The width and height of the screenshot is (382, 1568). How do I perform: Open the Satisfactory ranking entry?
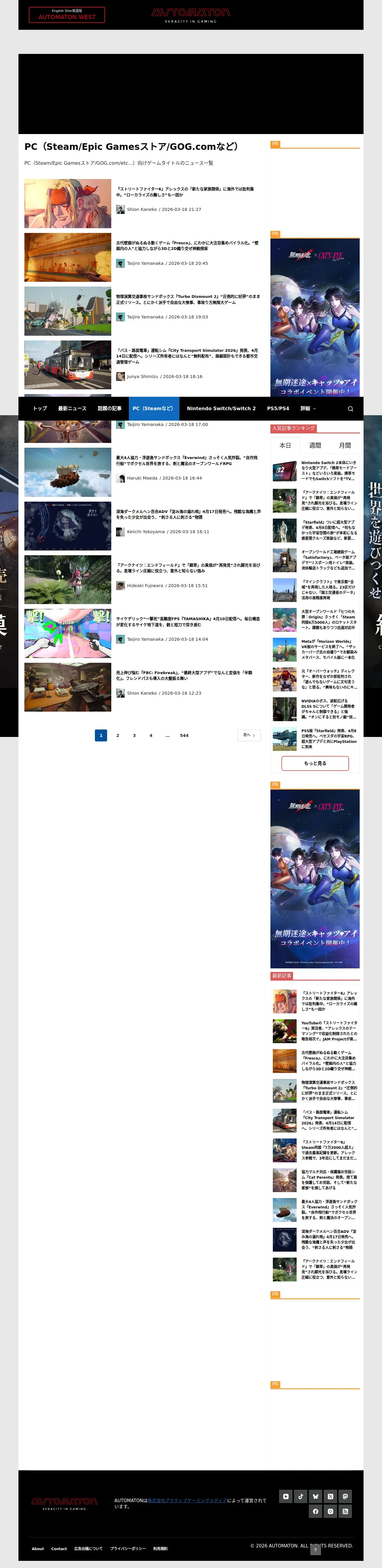(315, 560)
